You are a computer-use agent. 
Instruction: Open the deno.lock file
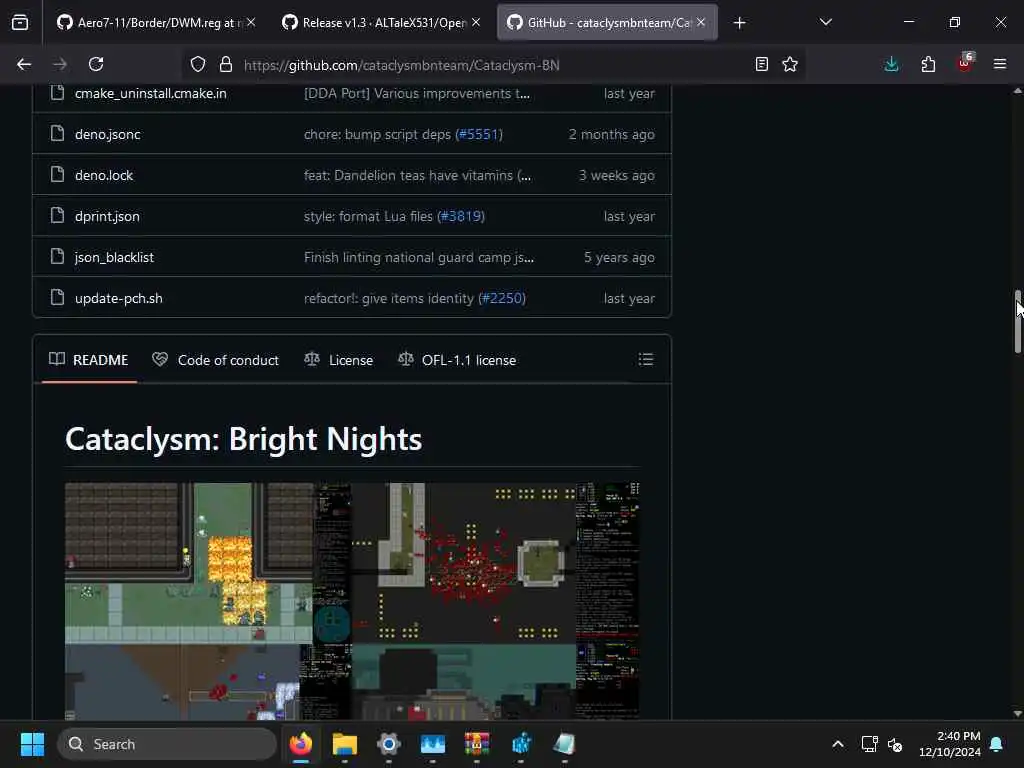[x=104, y=175]
